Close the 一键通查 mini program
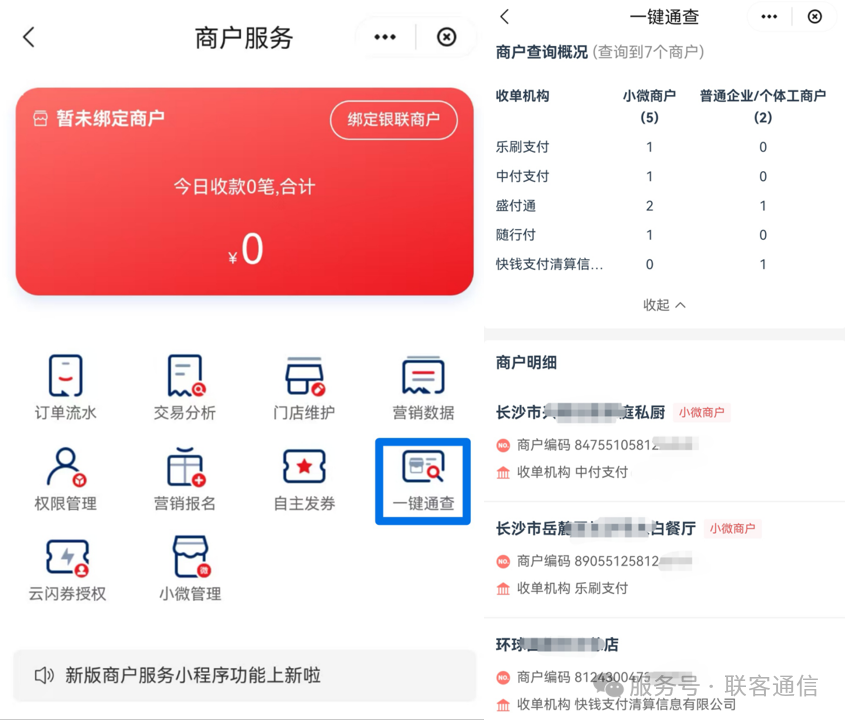Screen dimensions: 846x720 (815, 17)
